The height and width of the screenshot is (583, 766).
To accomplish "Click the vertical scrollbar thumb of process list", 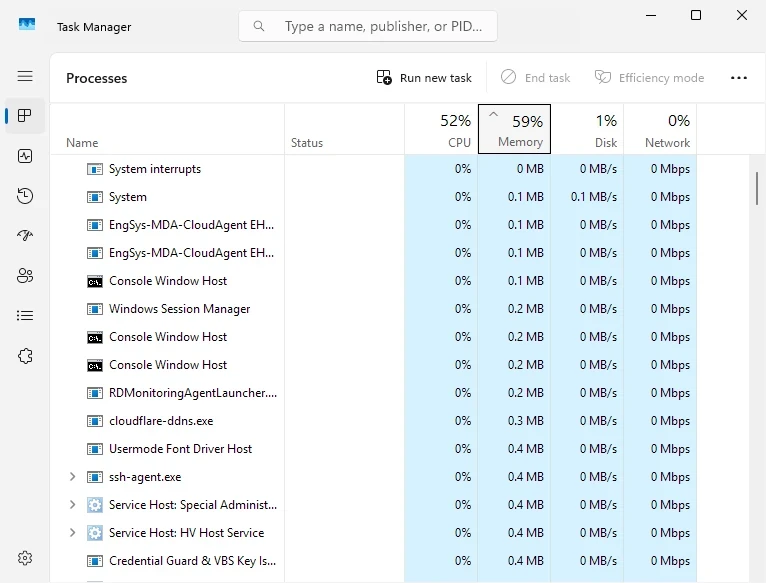I will 757,188.
